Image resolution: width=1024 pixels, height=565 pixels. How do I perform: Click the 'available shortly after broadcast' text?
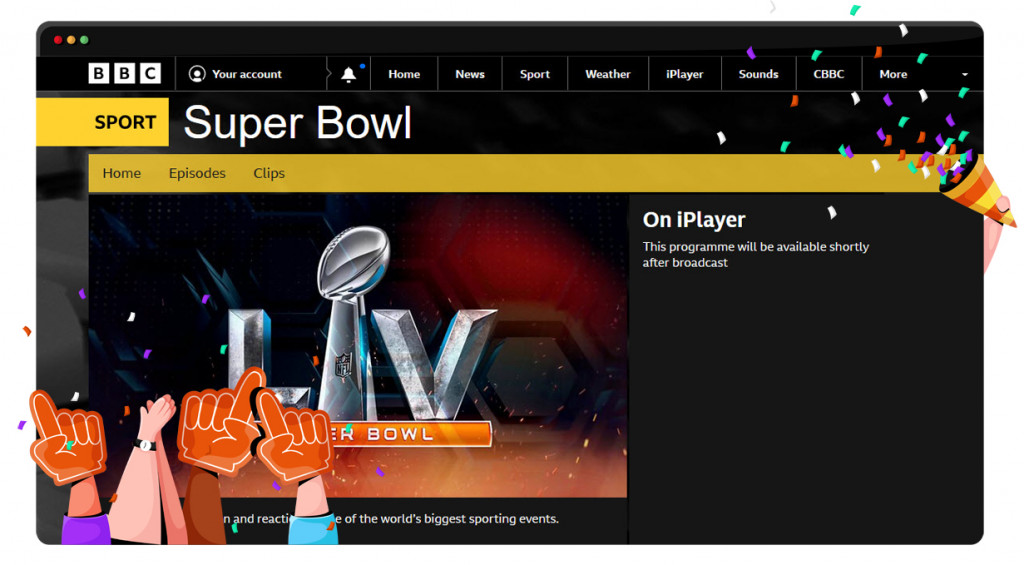click(756, 255)
